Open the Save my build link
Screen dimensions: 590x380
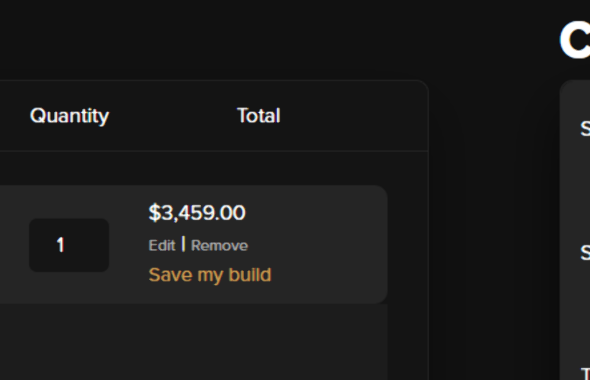click(210, 275)
